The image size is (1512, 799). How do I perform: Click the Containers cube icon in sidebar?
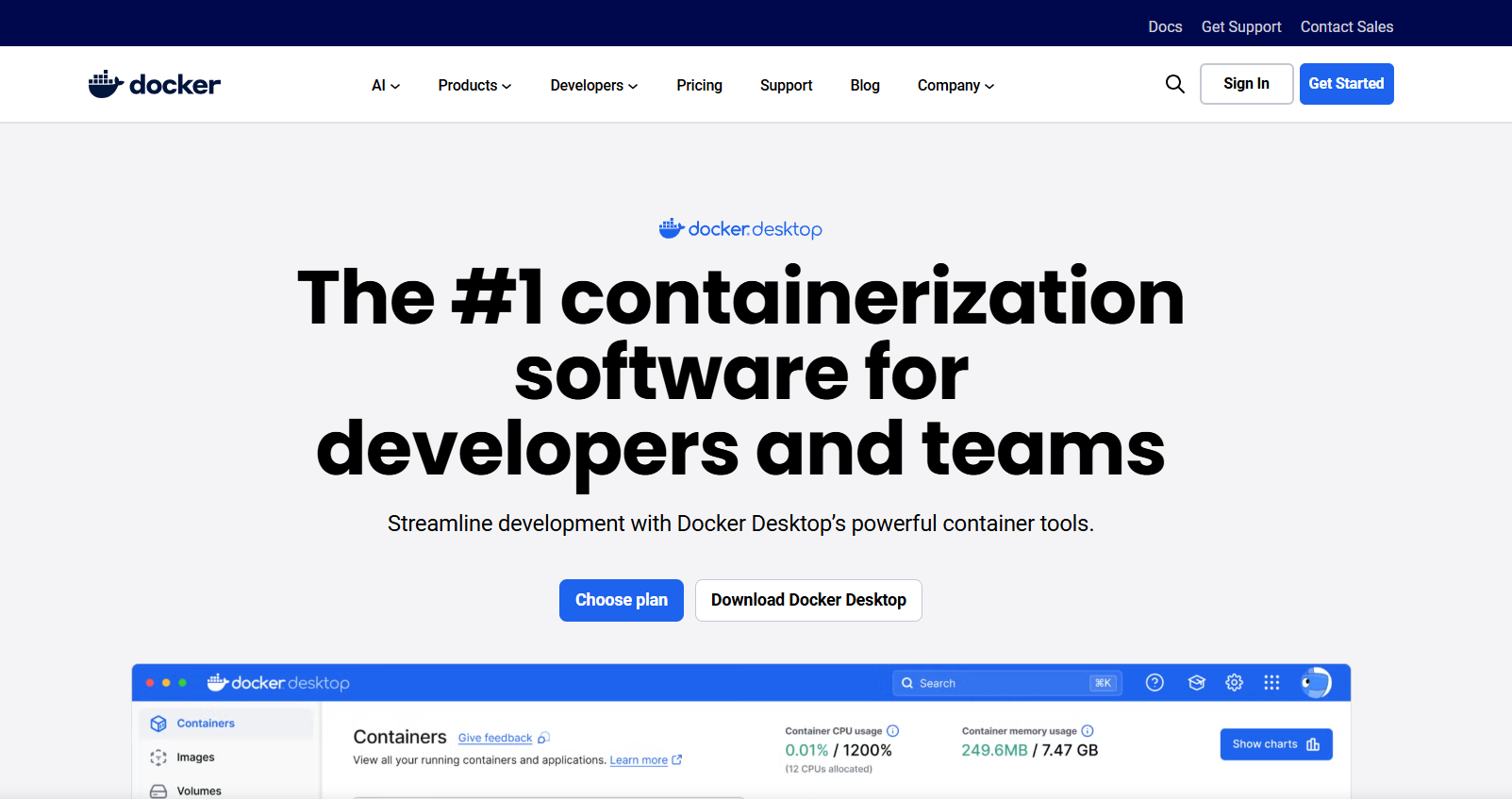point(158,724)
